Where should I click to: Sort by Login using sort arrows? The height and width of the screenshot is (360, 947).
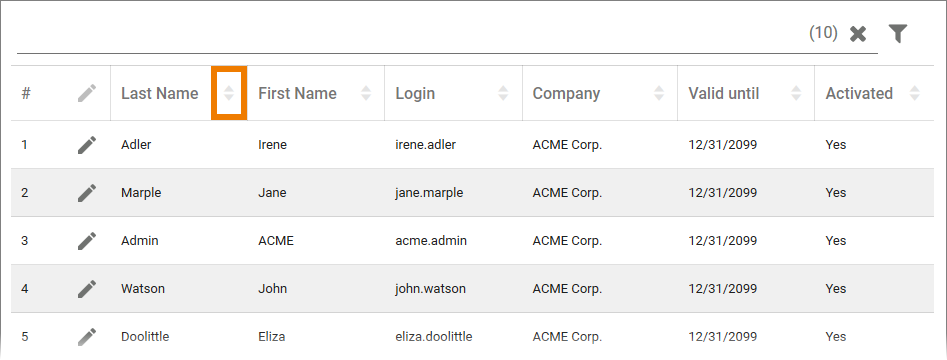[x=503, y=93]
